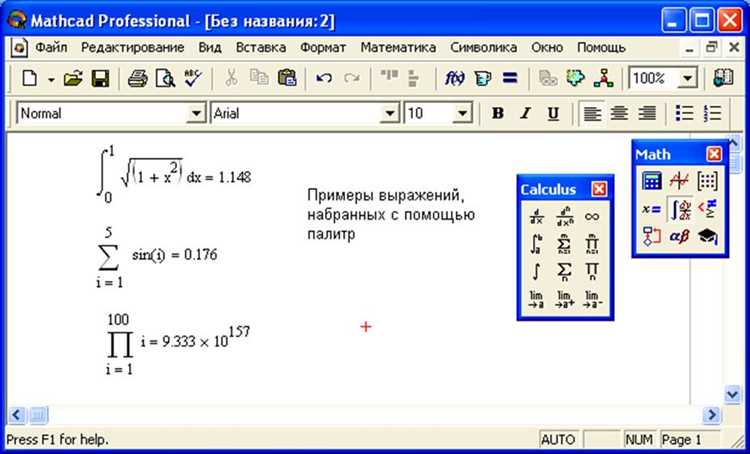Insert summation with limits from Calculus palette
750x454 pixels.
click(564, 244)
